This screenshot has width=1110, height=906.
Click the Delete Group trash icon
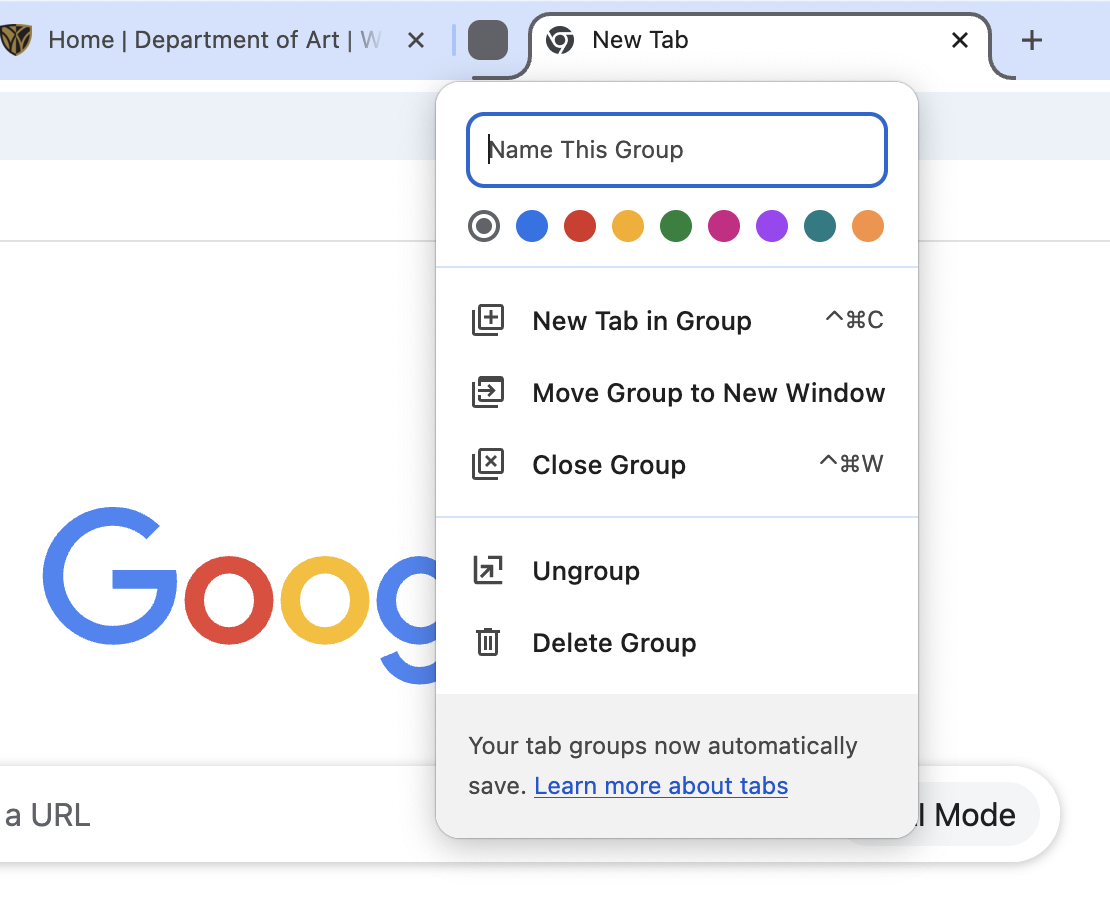(x=488, y=643)
